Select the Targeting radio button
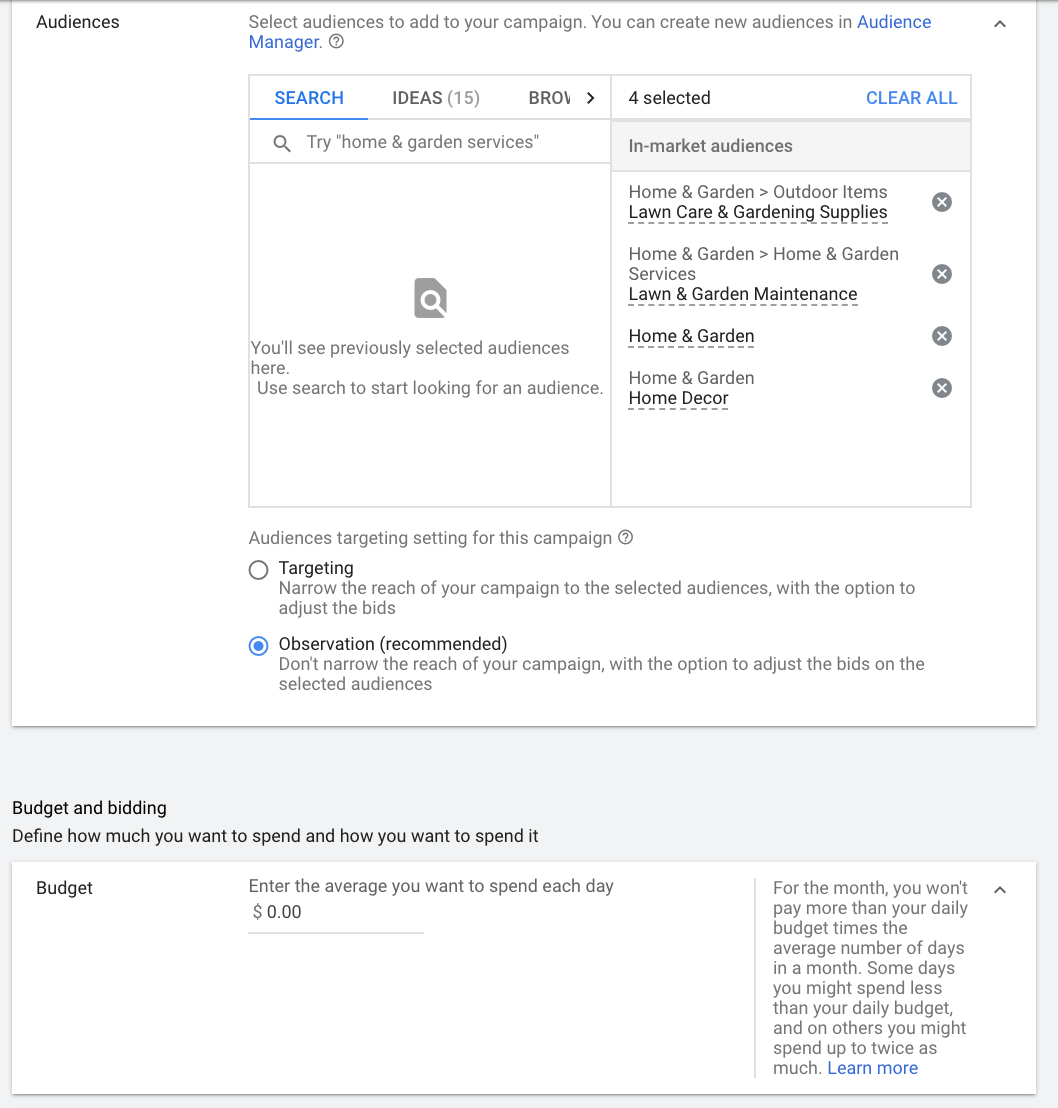This screenshot has height=1108, width=1058. tap(258, 569)
